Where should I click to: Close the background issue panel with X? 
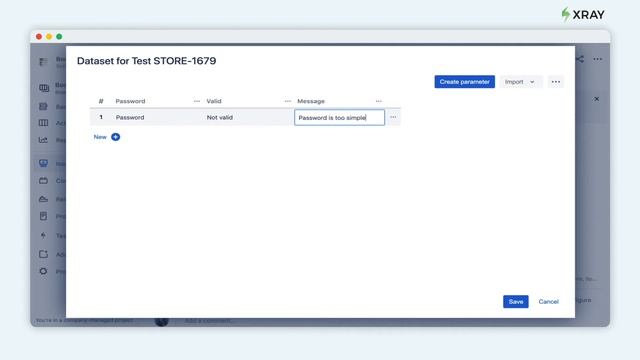click(x=597, y=99)
